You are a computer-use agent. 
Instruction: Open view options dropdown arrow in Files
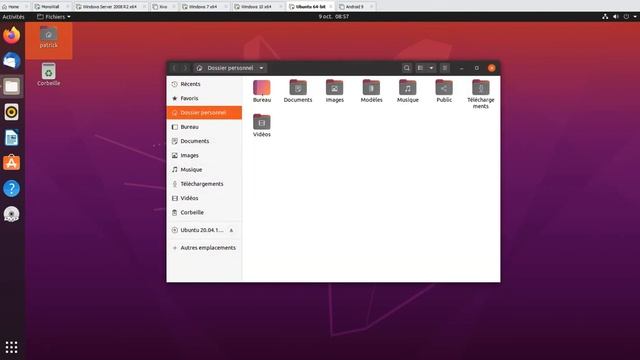431,68
